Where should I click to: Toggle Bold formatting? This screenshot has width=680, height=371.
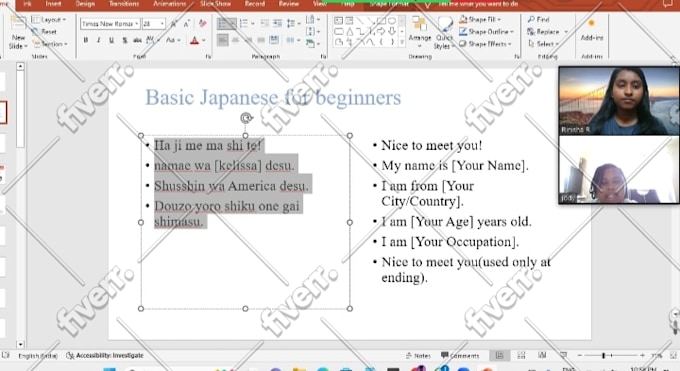pyautogui.click(x=86, y=40)
